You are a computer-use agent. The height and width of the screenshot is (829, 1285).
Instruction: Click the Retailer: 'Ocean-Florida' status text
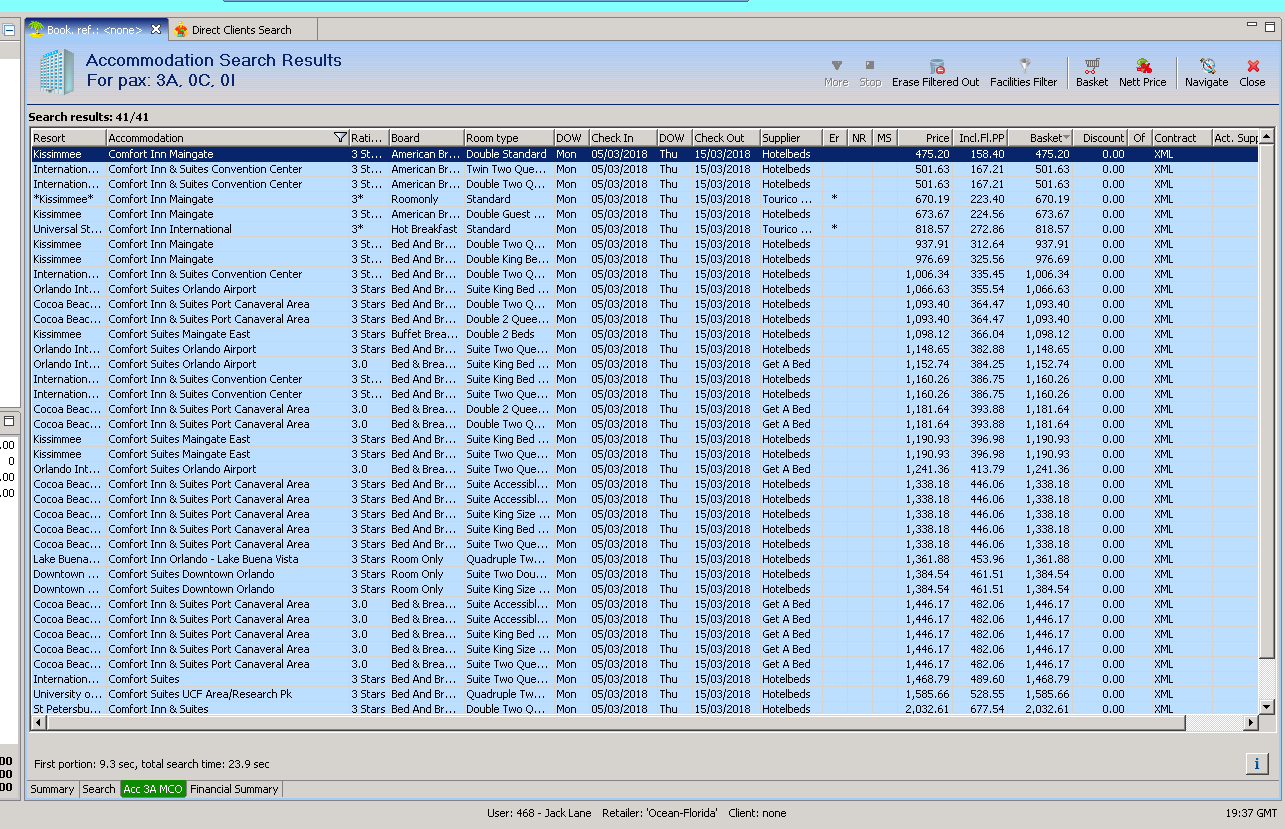point(660,813)
